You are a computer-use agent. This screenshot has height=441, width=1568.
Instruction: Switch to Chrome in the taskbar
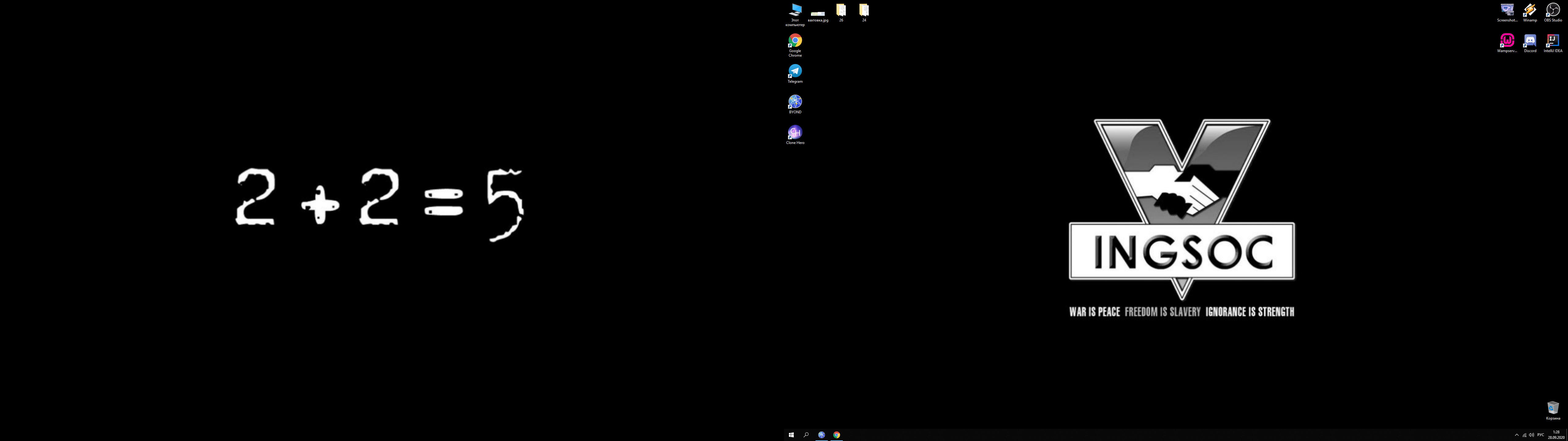point(837,435)
